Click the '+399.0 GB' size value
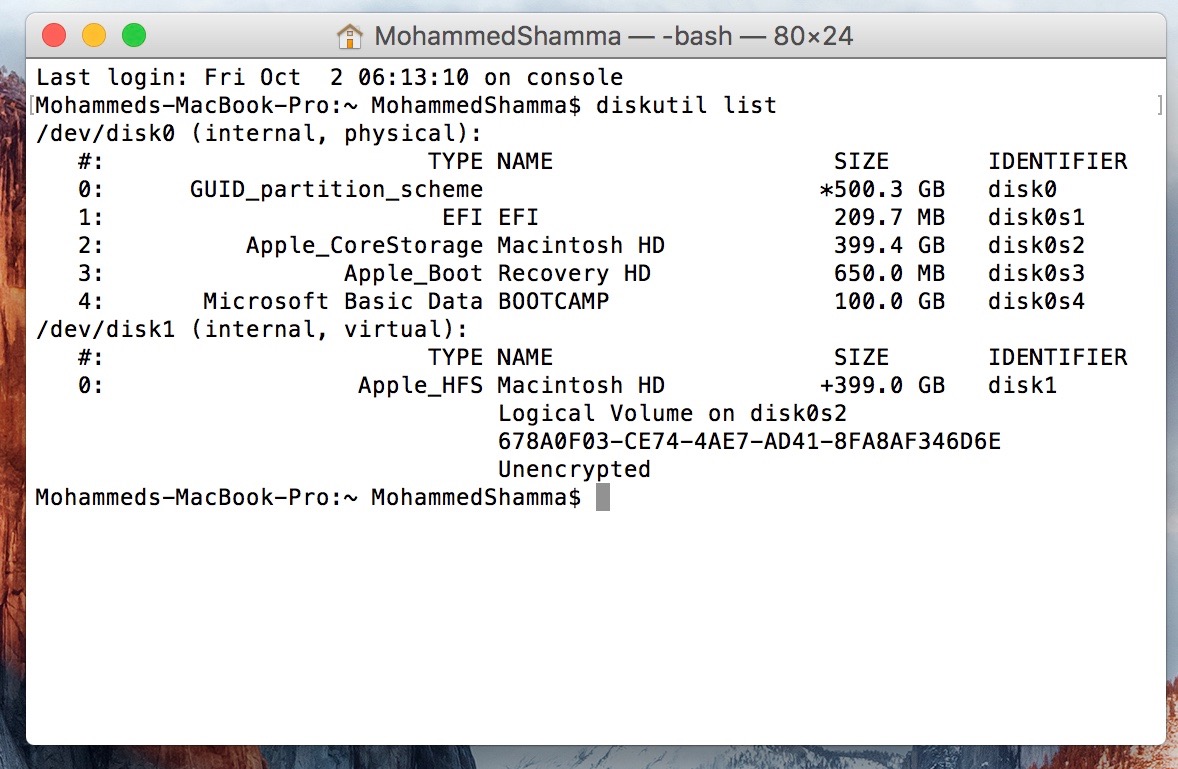The width and height of the screenshot is (1178, 769). (881, 385)
